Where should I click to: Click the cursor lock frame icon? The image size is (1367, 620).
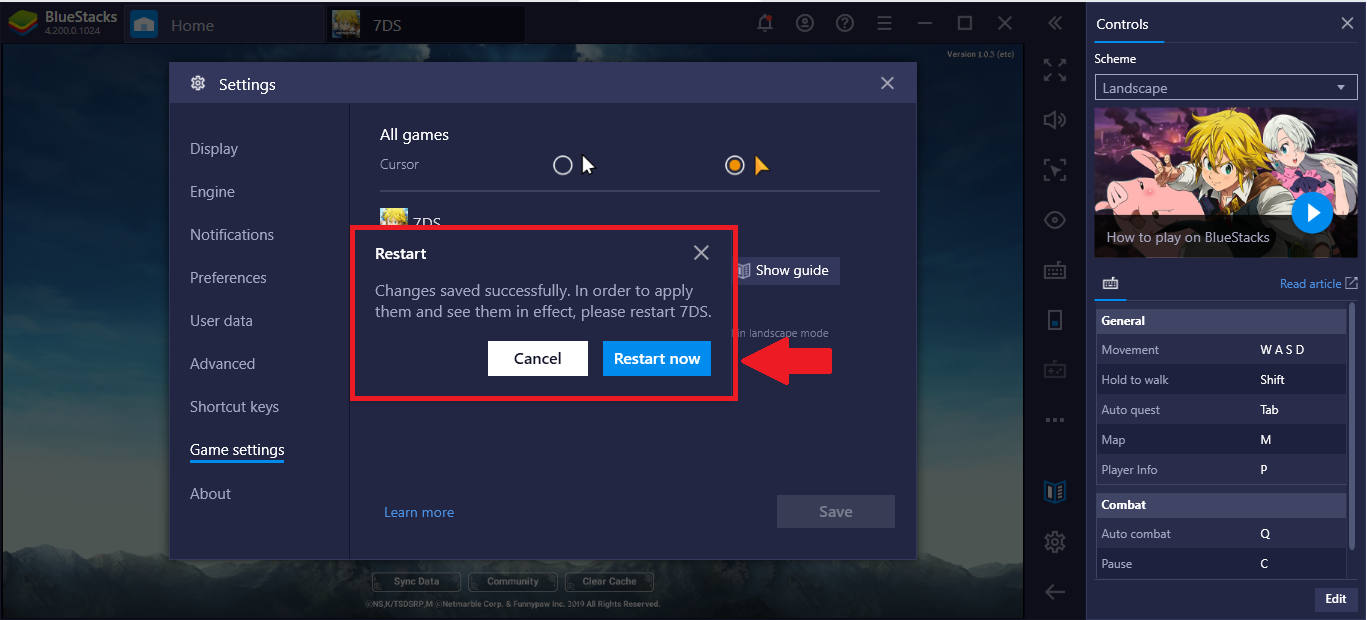1055,170
